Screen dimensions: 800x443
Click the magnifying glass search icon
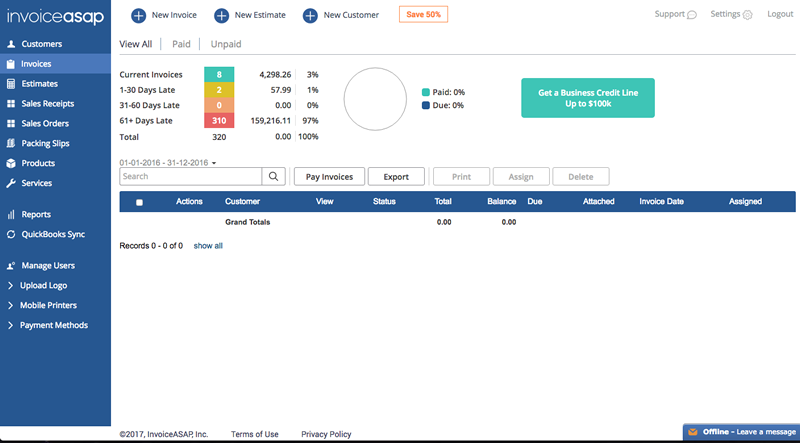pyautogui.click(x=273, y=176)
